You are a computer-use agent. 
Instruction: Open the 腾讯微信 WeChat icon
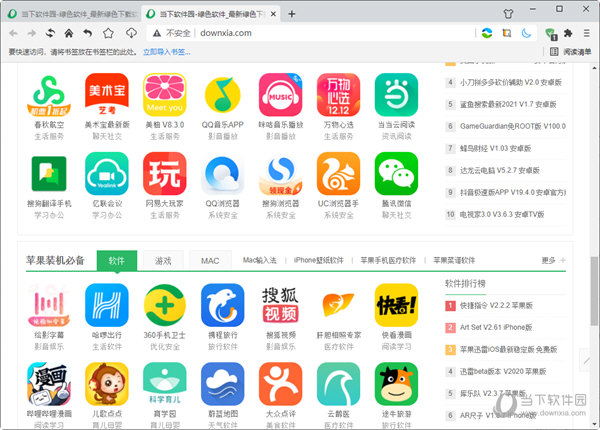coord(396,174)
